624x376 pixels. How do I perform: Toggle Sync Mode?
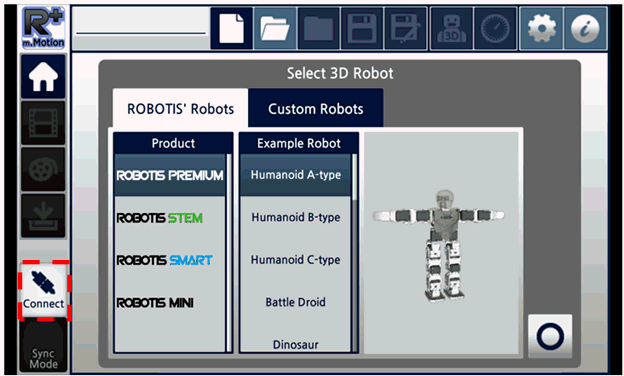43,346
